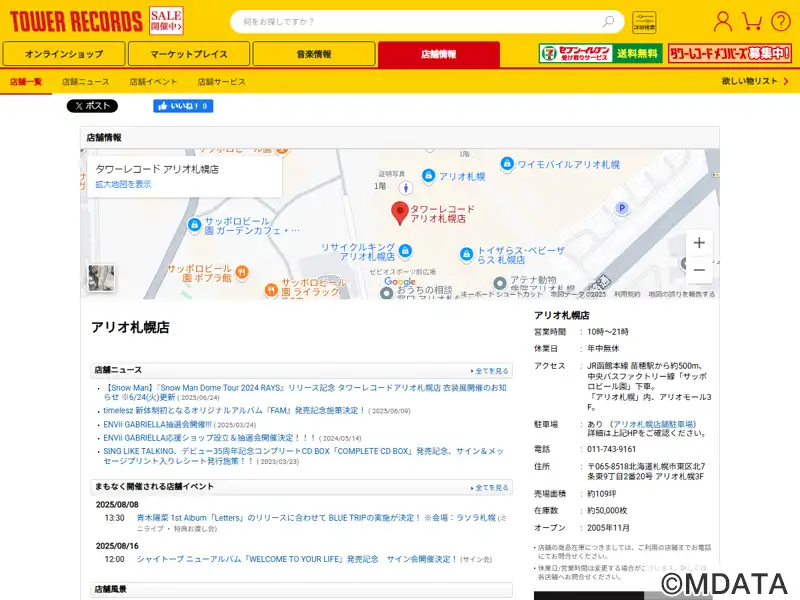800x600 pixels.
Task: Switch map to satellite view thumbnail
Action: click(x=101, y=278)
